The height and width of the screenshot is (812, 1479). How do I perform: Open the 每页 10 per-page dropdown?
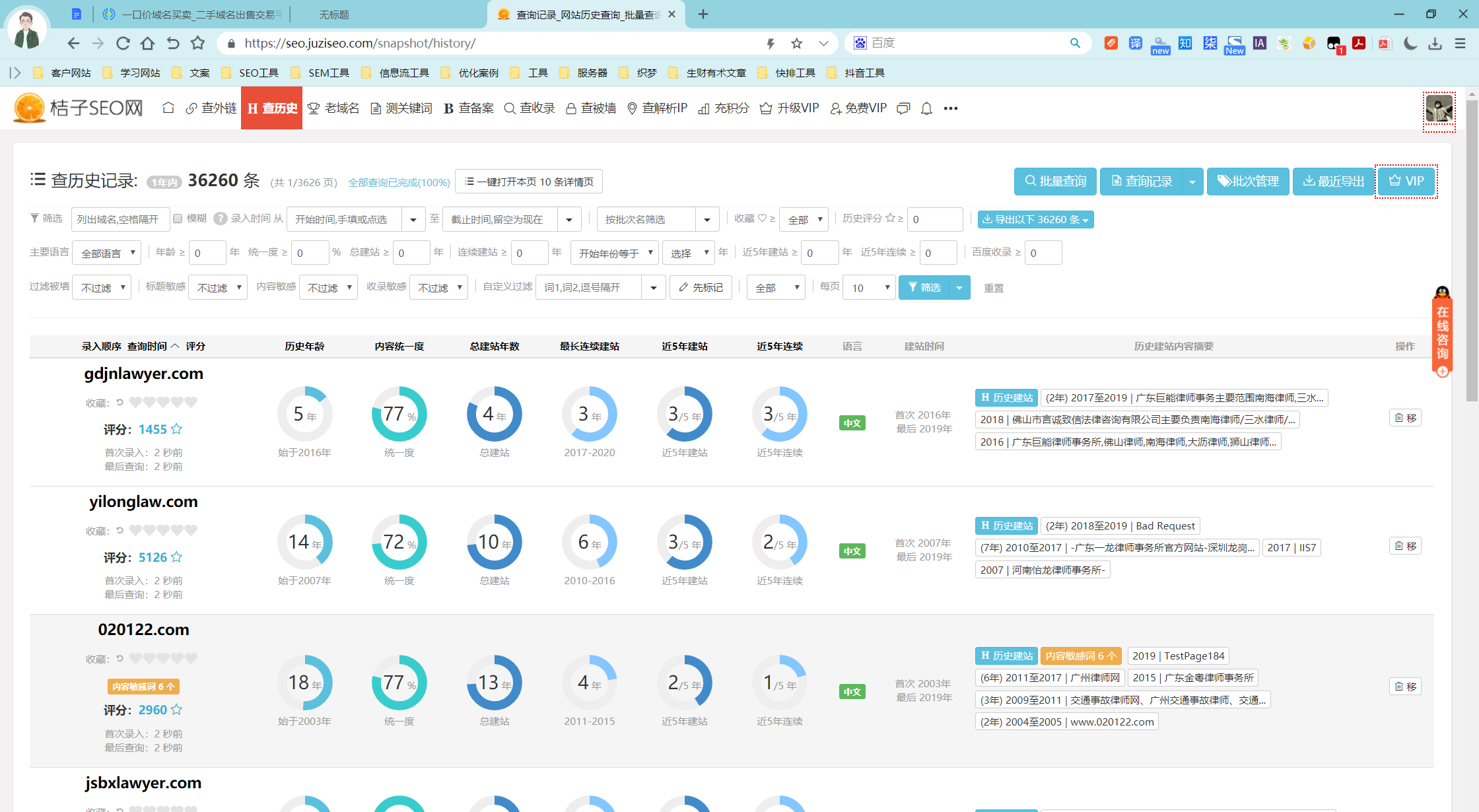pyautogui.click(x=869, y=288)
